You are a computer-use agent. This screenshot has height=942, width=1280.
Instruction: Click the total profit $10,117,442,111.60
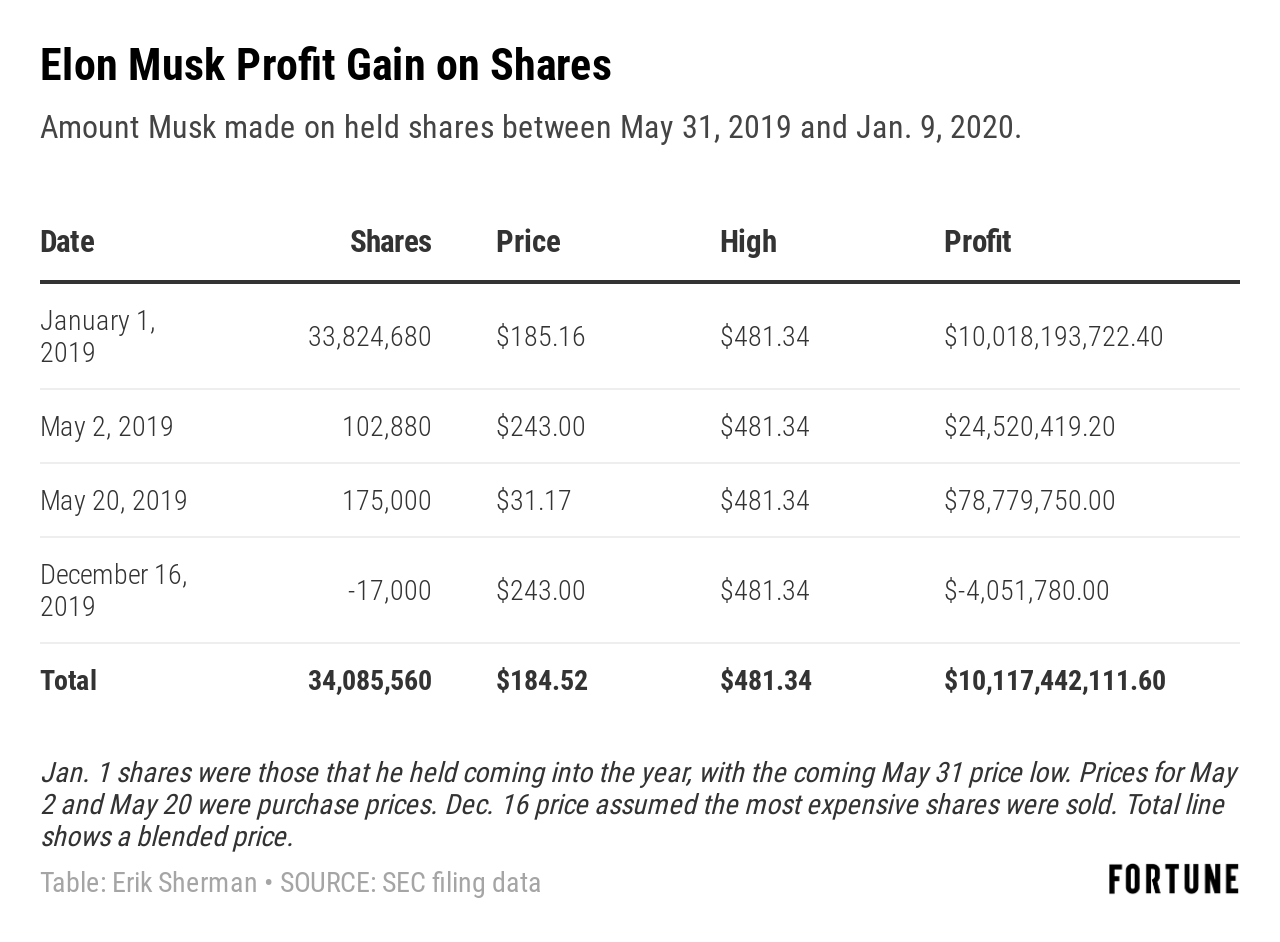(x=1054, y=680)
